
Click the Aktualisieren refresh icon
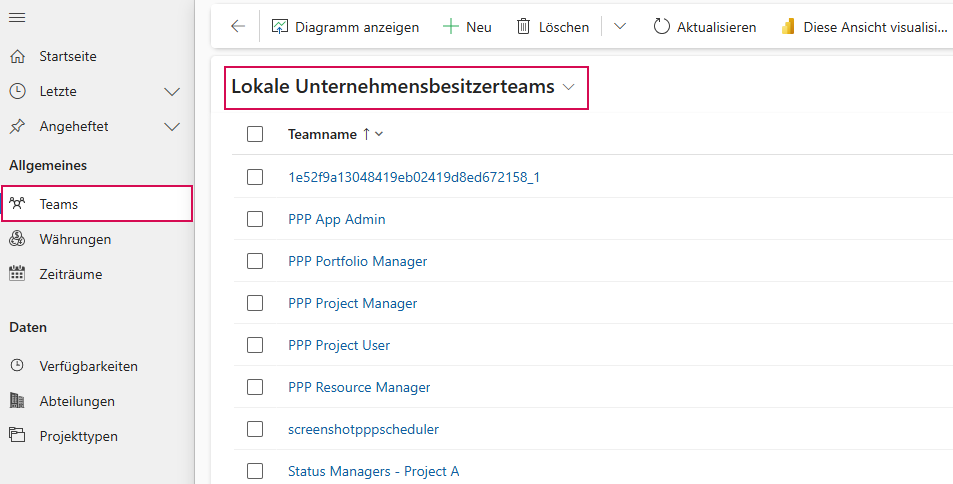click(x=661, y=27)
